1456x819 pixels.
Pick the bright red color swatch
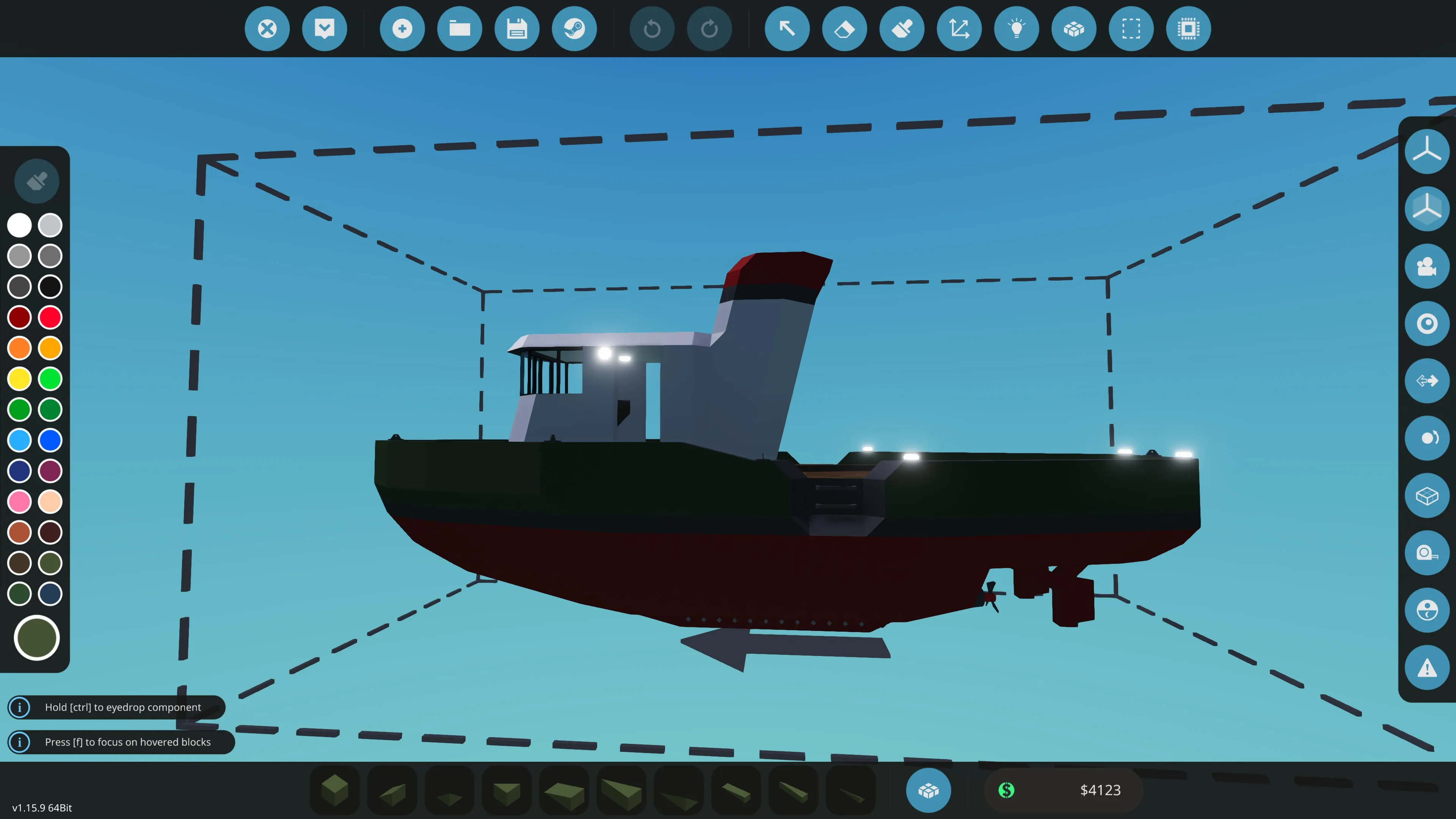(x=50, y=317)
